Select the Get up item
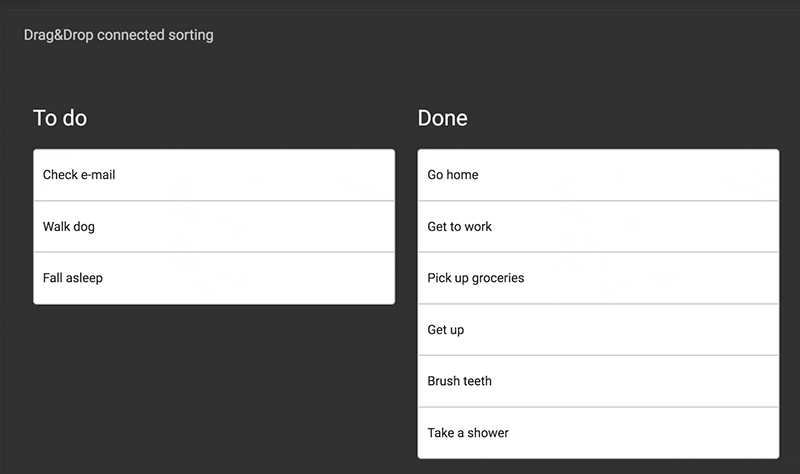 click(598, 330)
